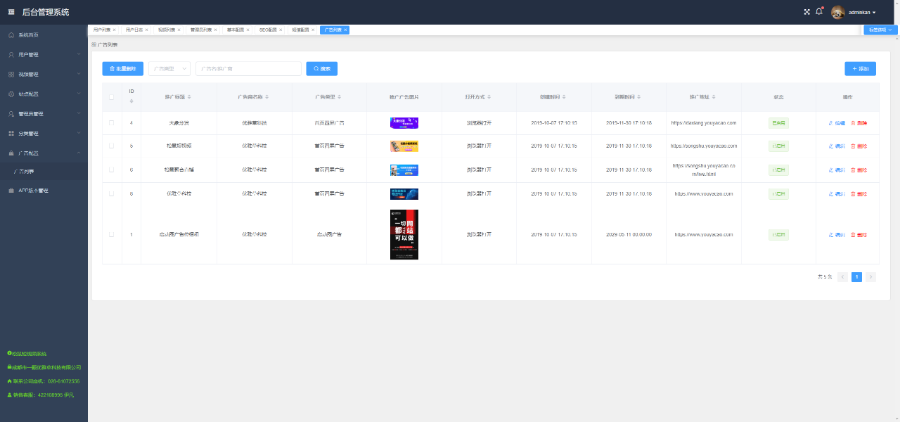Close the active 广告列表 tab
This screenshot has height=422, width=900.
click(x=346, y=30)
